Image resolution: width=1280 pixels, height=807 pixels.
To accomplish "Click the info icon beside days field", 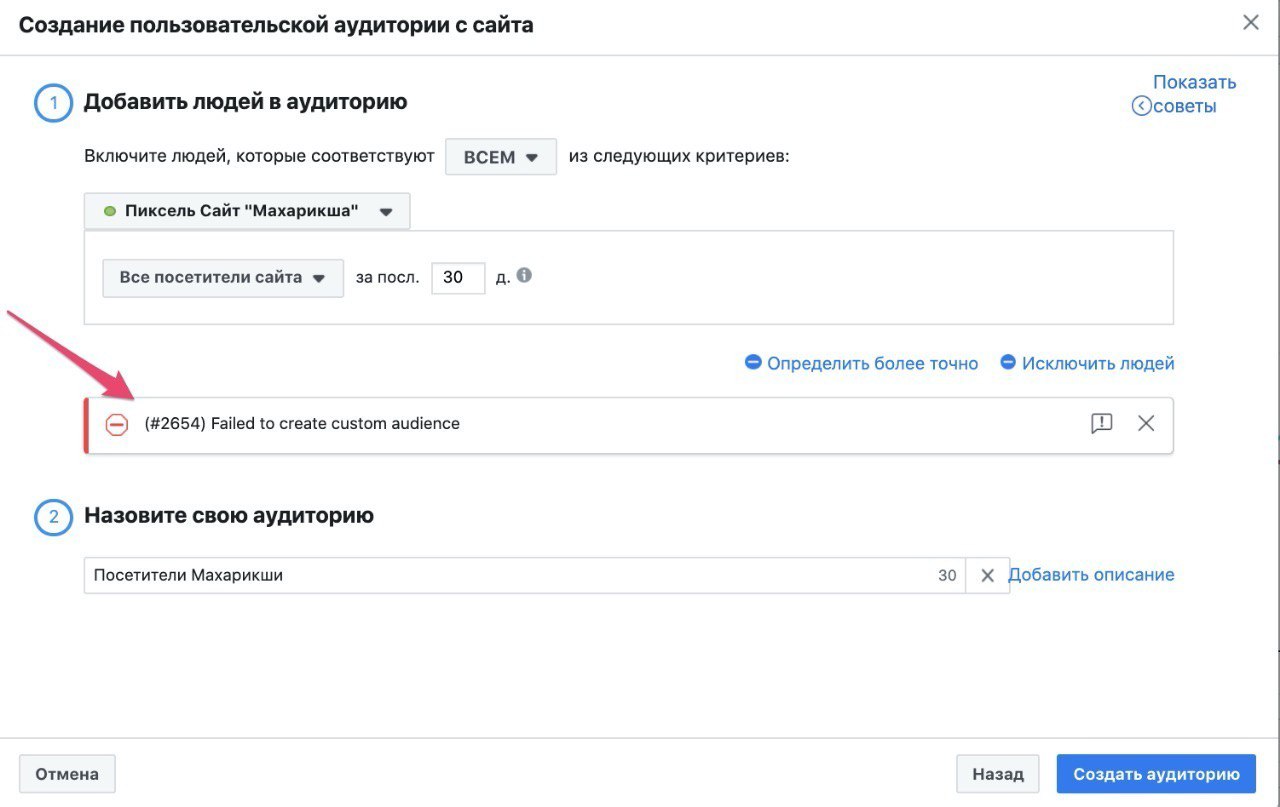I will (524, 276).
